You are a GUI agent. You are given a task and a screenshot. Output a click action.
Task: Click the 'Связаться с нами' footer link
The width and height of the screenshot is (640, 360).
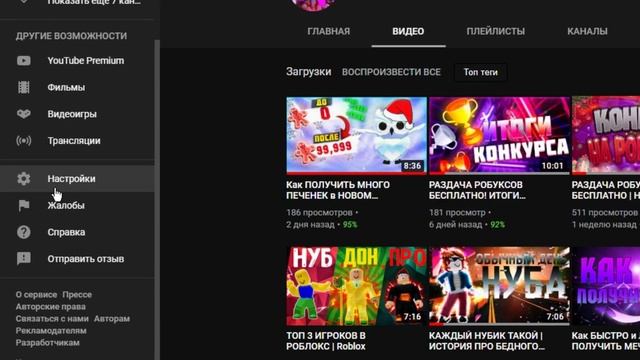click(52, 318)
